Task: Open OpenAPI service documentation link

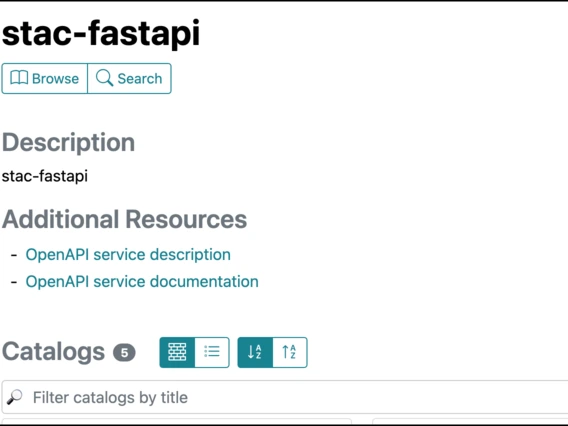Action: pos(142,281)
